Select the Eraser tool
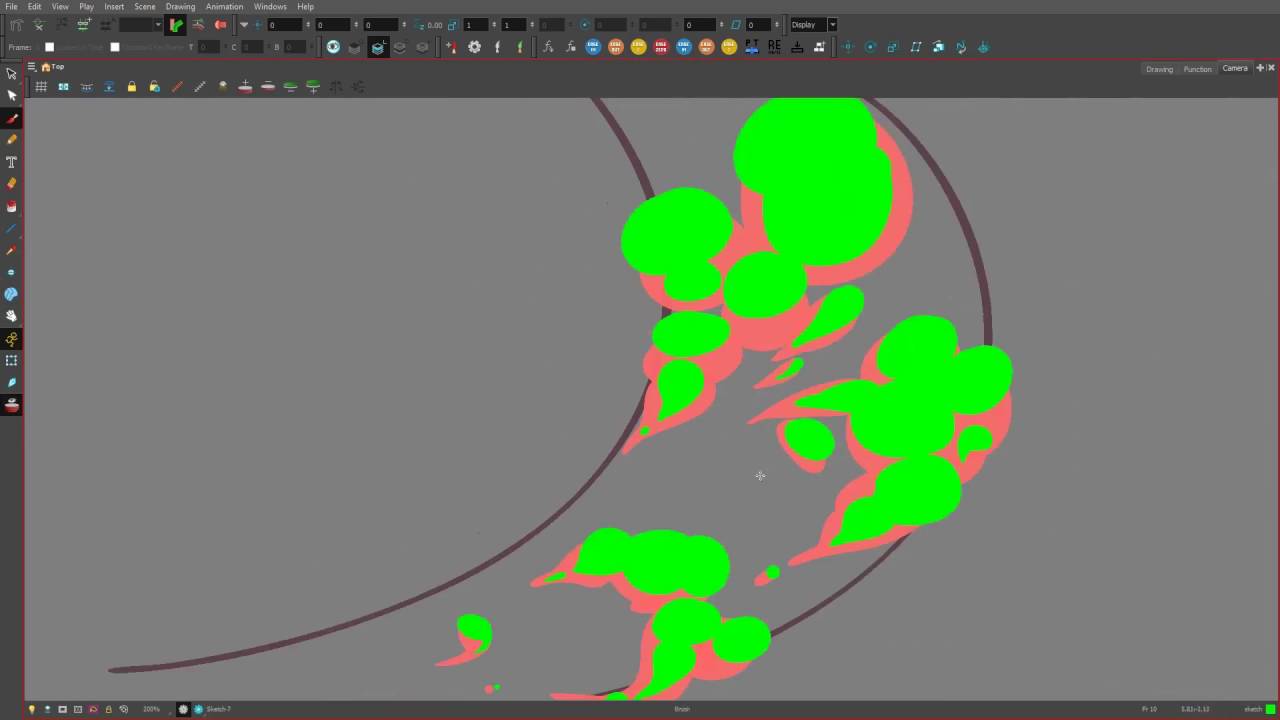Viewport: 1280px width, 720px height. [x=12, y=184]
